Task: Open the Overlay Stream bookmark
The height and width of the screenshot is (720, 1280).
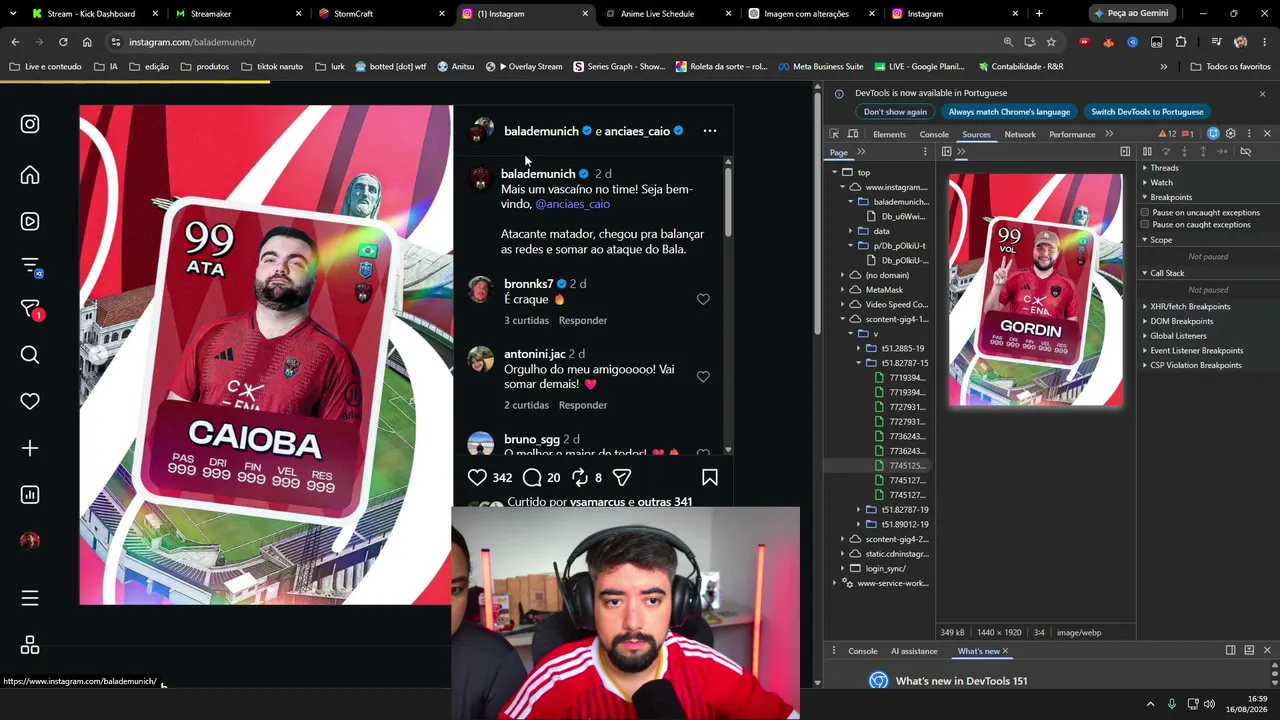Action: coord(523,67)
